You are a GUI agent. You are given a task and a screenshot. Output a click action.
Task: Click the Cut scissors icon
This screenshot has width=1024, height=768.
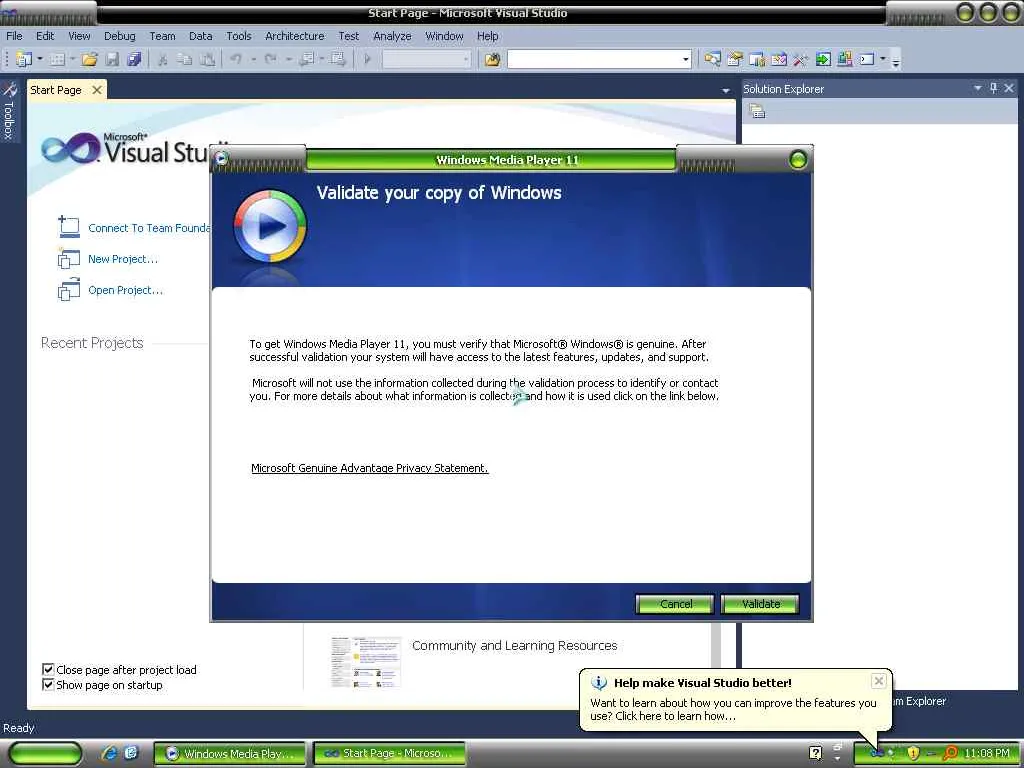coord(163,59)
